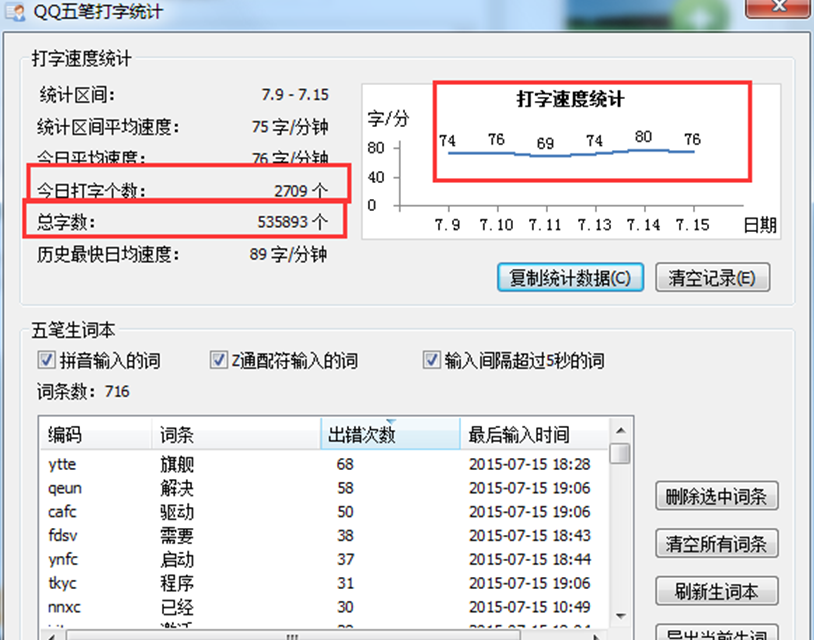Click the vertical scrollbar thumb of word list

620,454
